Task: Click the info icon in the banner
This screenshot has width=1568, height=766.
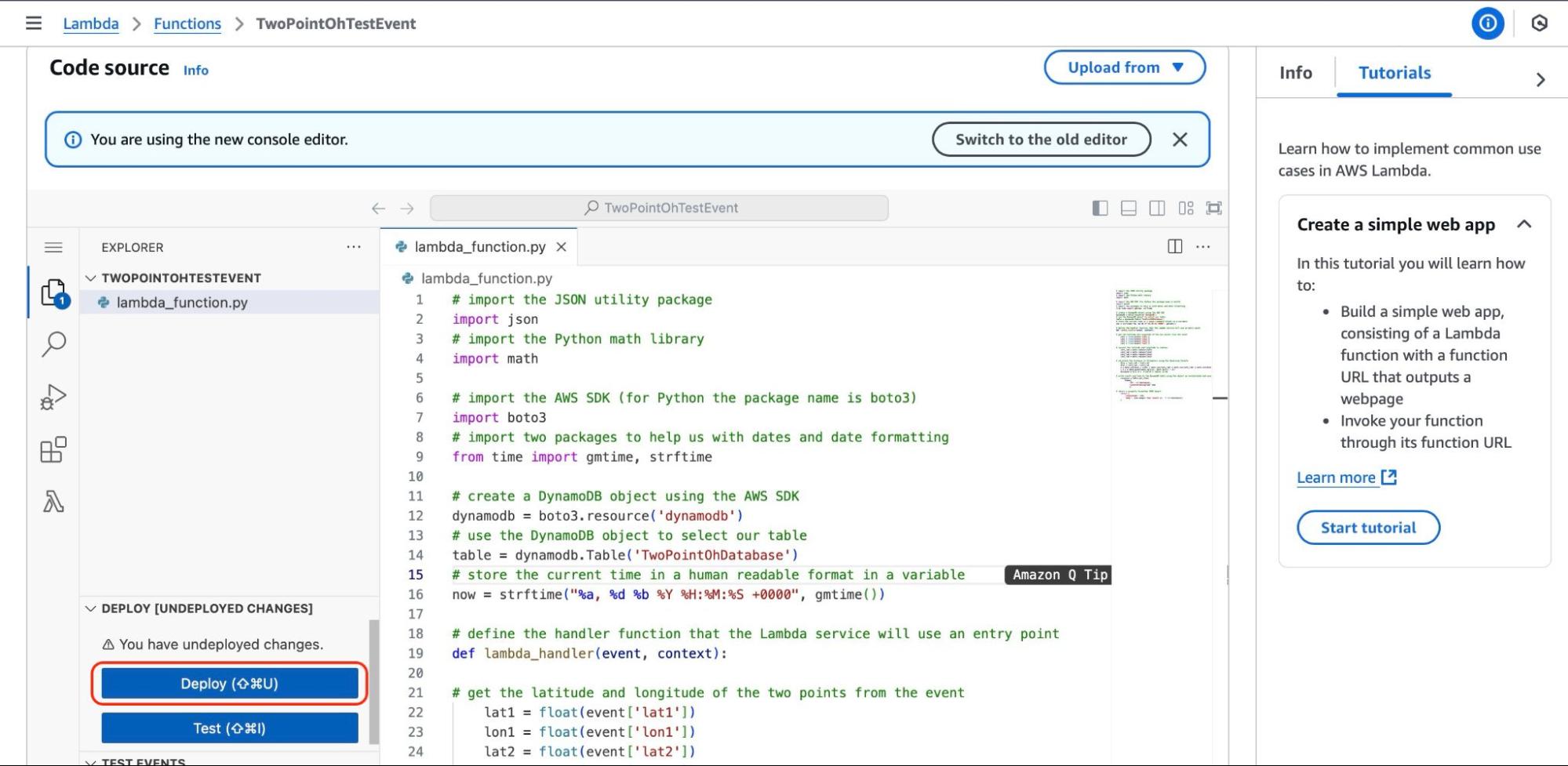Action: click(73, 140)
